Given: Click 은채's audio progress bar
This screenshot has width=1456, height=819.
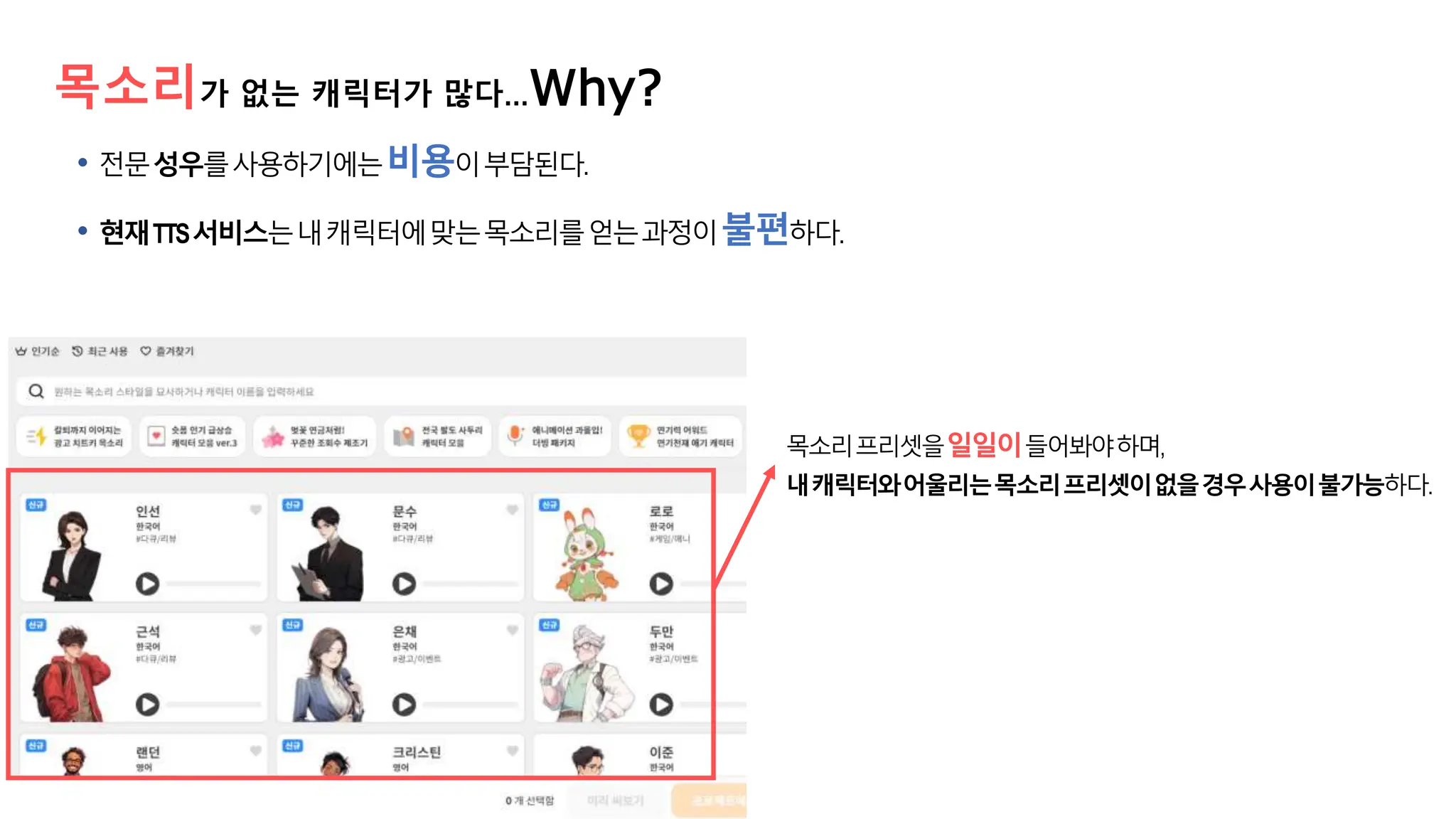Looking at the screenshot, I should click(x=471, y=705).
